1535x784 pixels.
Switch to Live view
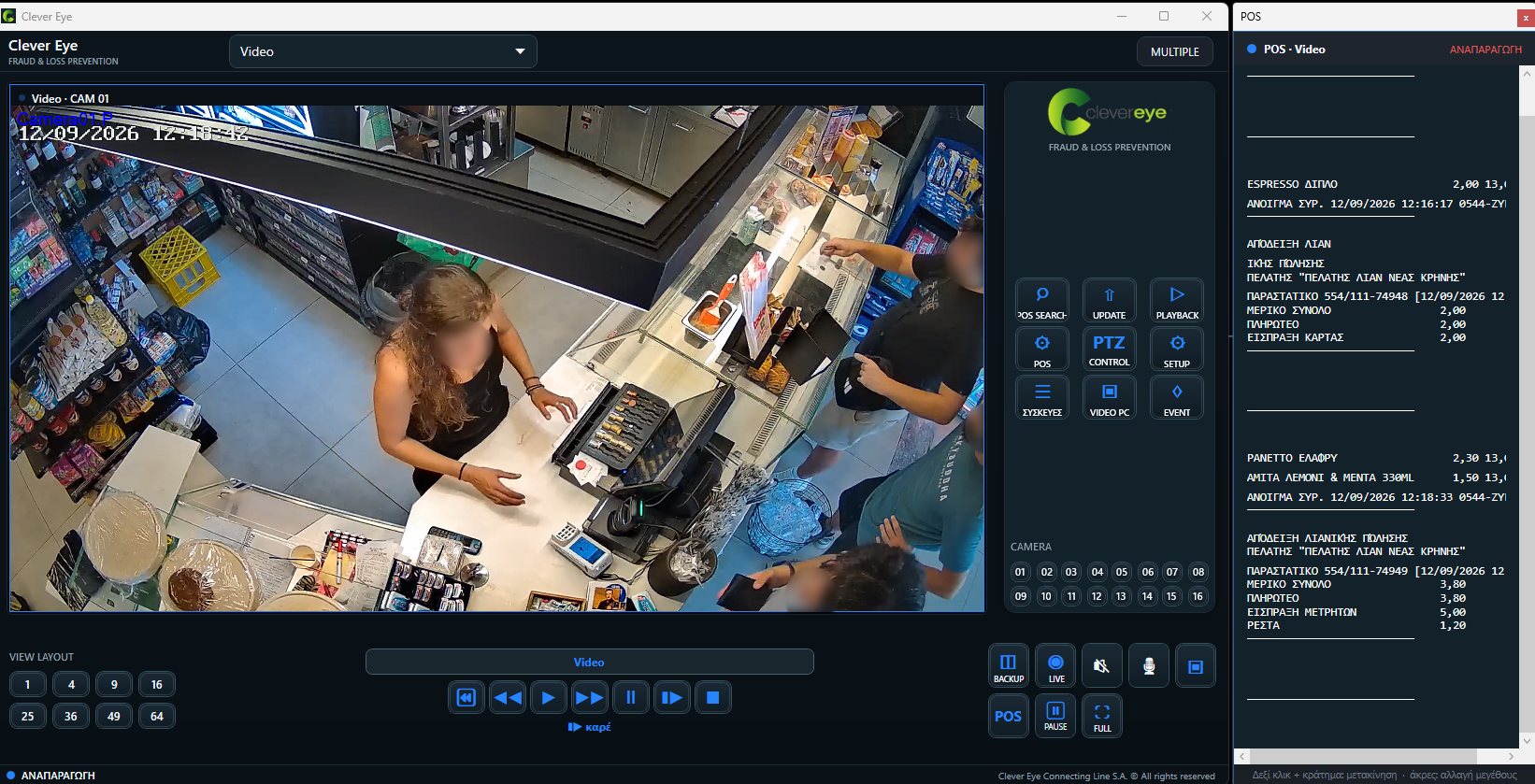[1055, 666]
